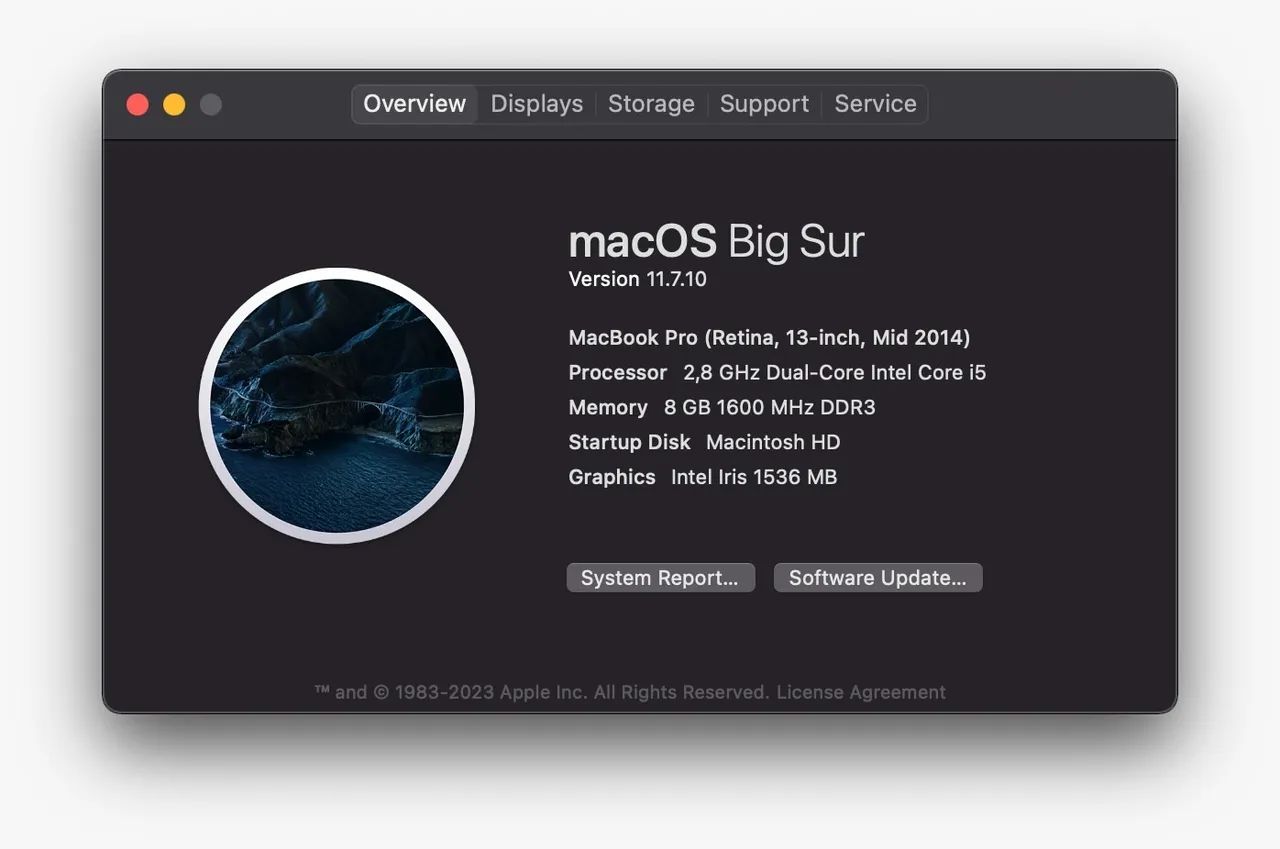1280x849 pixels.
Task: Click the MacBook Pro model name
Action: 769,337
